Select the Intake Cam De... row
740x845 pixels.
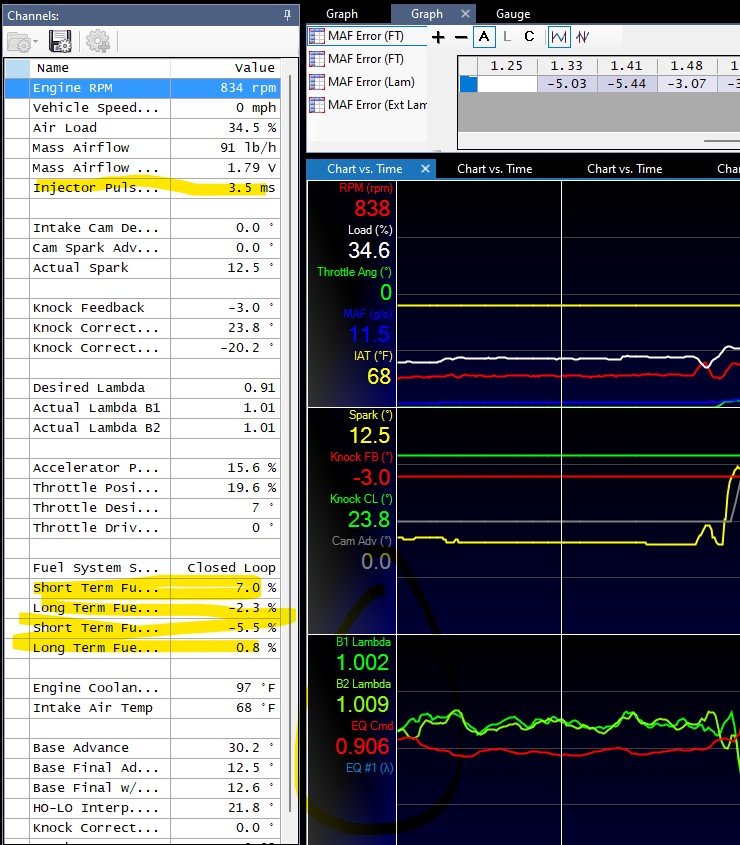click(x=143, y=228)
